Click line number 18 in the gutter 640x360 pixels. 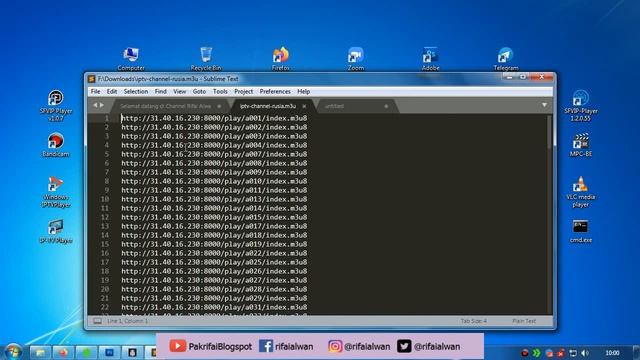[105, 271]
